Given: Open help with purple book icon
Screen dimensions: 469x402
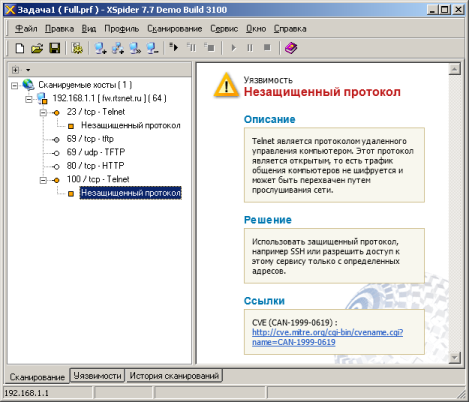Looking at the screenshot, I should (291, 48).
